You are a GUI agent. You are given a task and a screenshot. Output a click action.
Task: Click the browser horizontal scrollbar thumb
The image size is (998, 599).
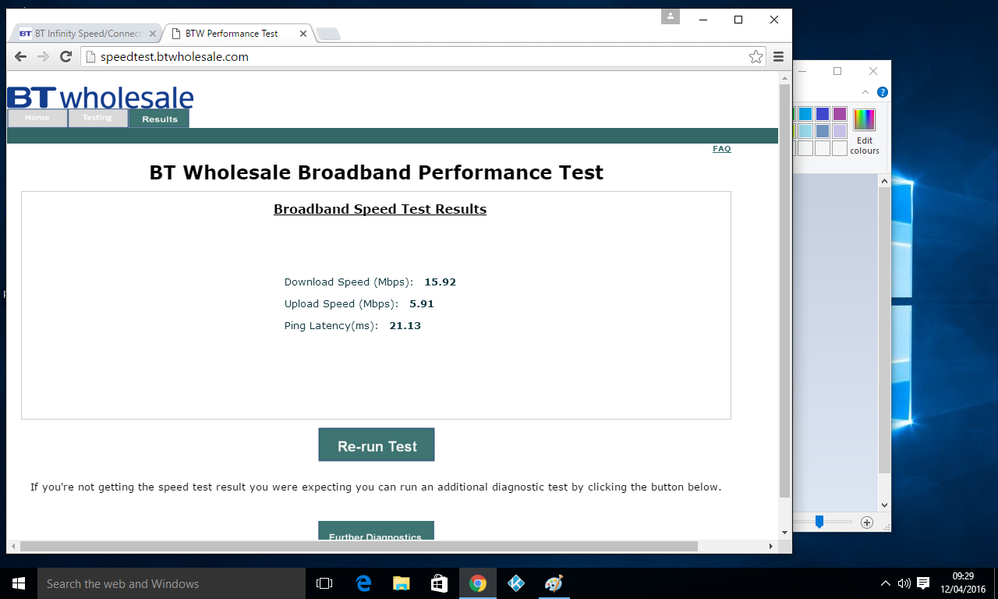[x=358, y=546]
